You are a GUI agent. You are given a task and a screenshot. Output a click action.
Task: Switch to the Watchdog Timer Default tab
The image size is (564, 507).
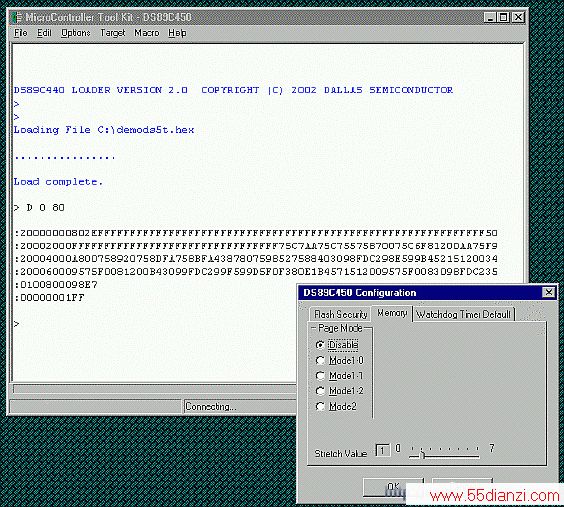pos(464,315)
